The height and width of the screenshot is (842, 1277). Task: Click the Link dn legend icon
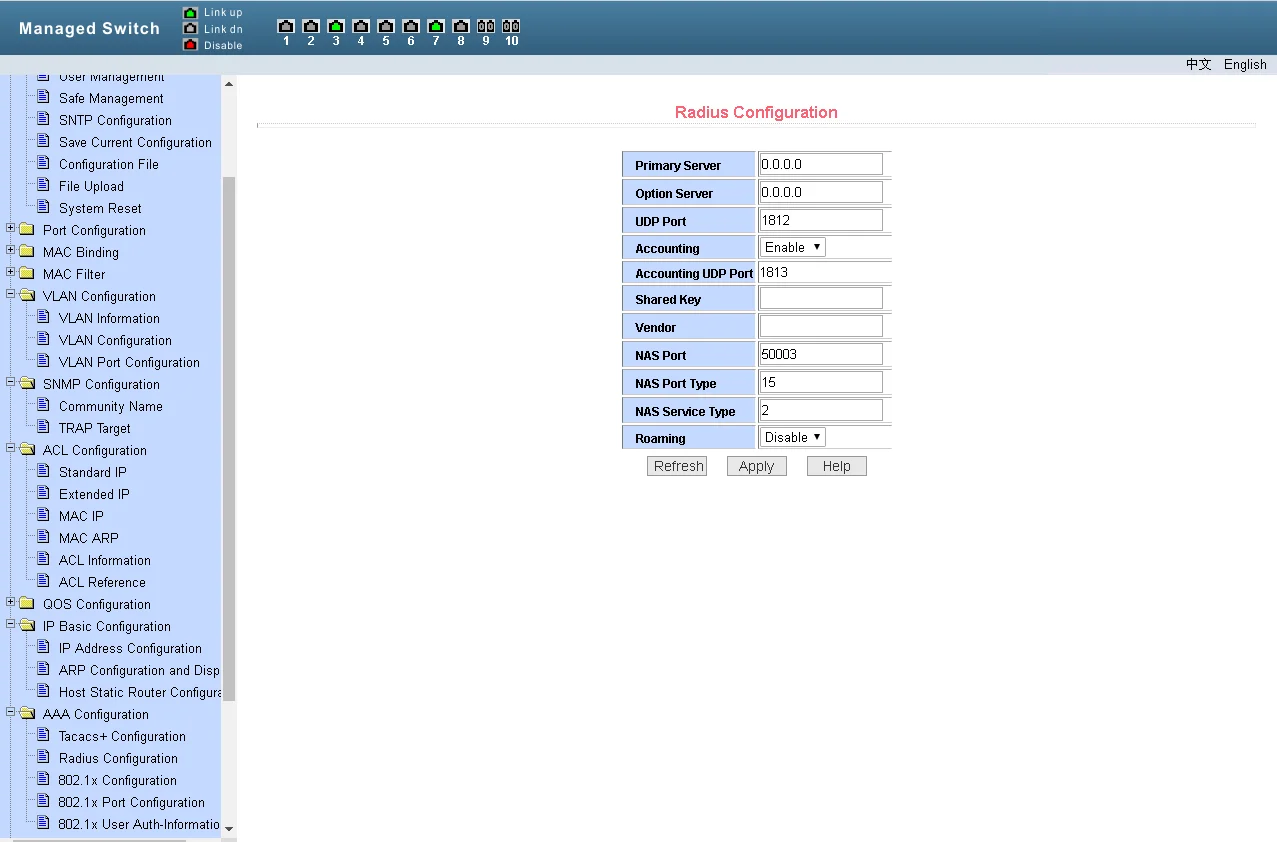coord(191,28)
